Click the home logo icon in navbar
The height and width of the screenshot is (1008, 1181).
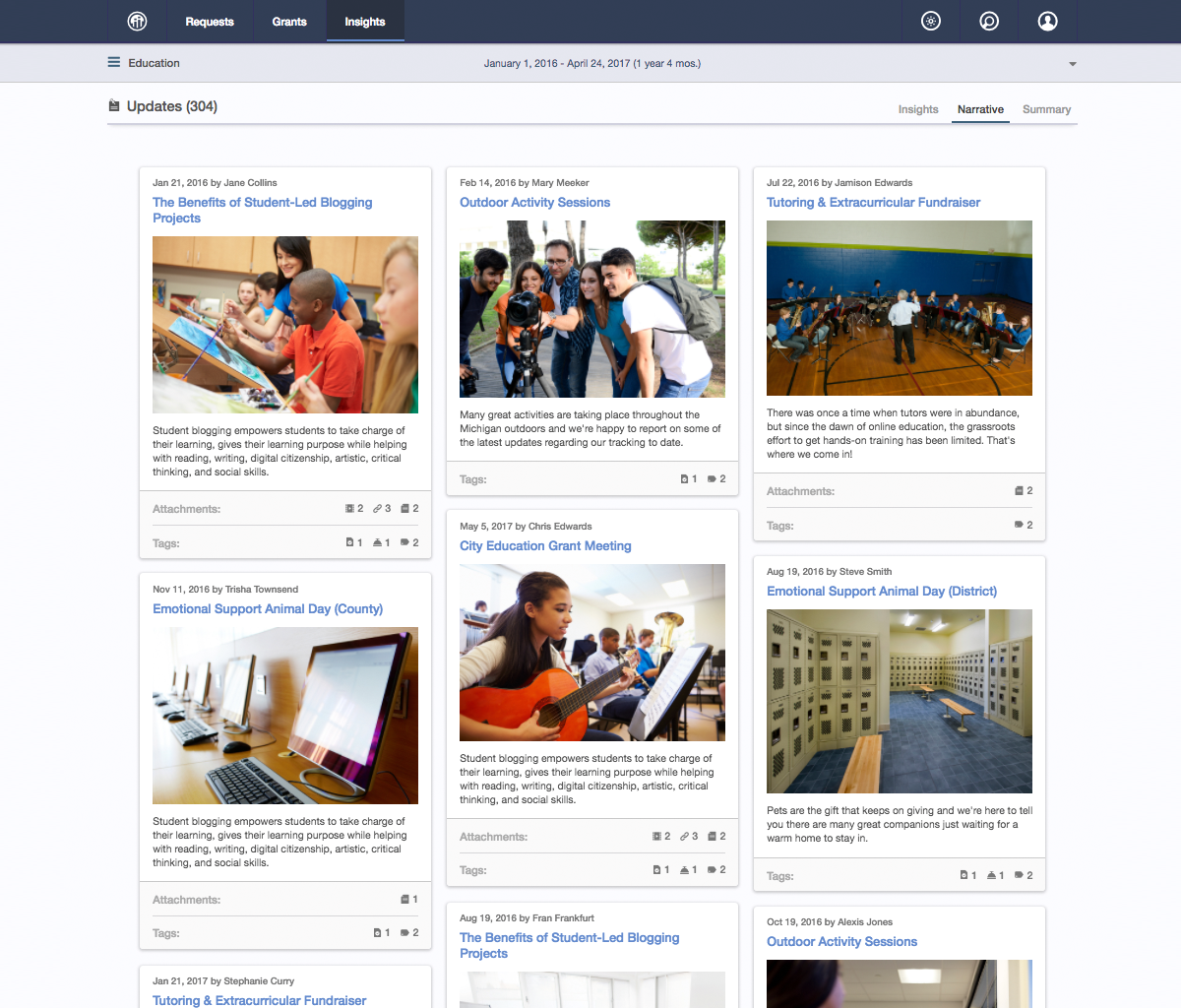[x=137, y=22]
